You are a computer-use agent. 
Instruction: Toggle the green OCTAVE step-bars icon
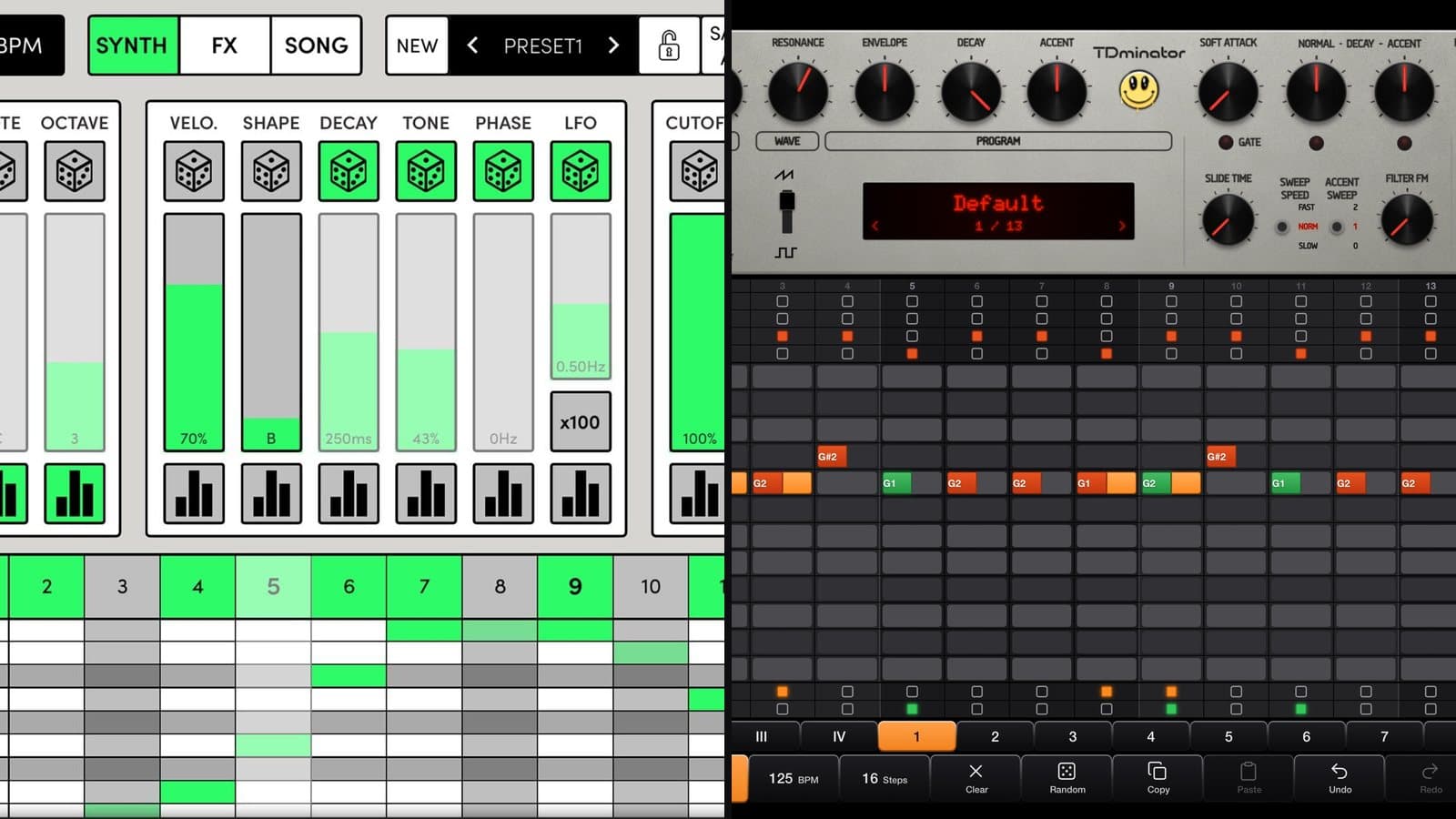click(75, 494)
